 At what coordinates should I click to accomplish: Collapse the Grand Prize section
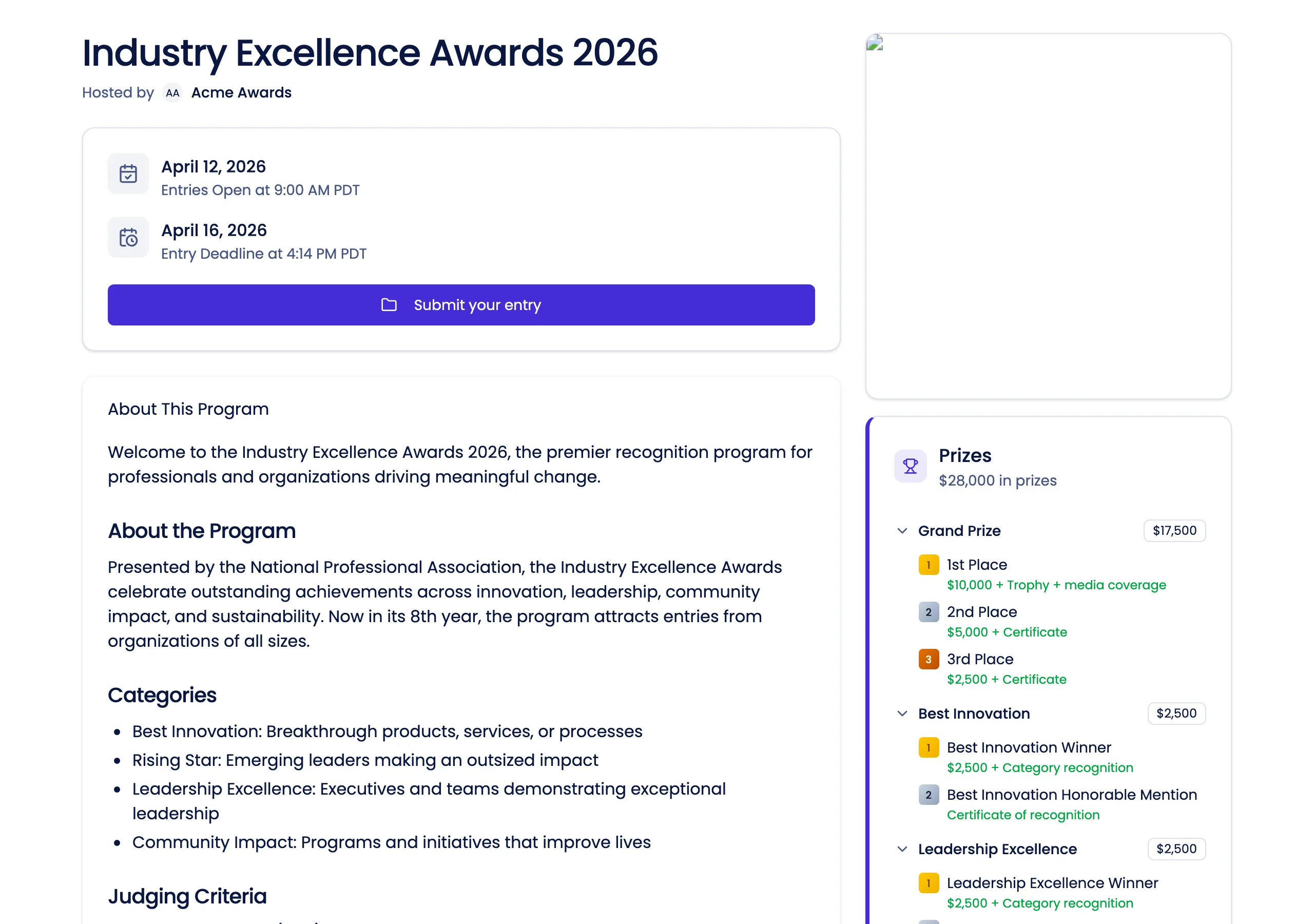pos(902,531)
